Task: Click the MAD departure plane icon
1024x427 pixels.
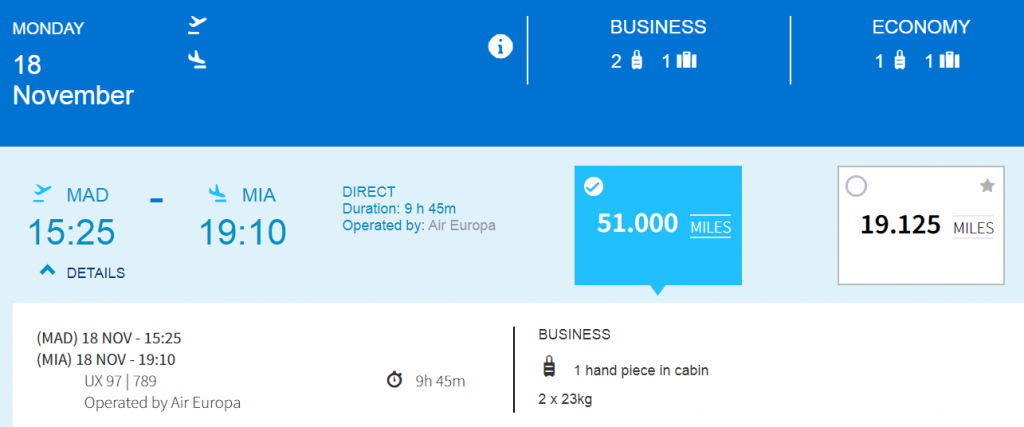Action: pyautogui.click(x=43, y=193)
